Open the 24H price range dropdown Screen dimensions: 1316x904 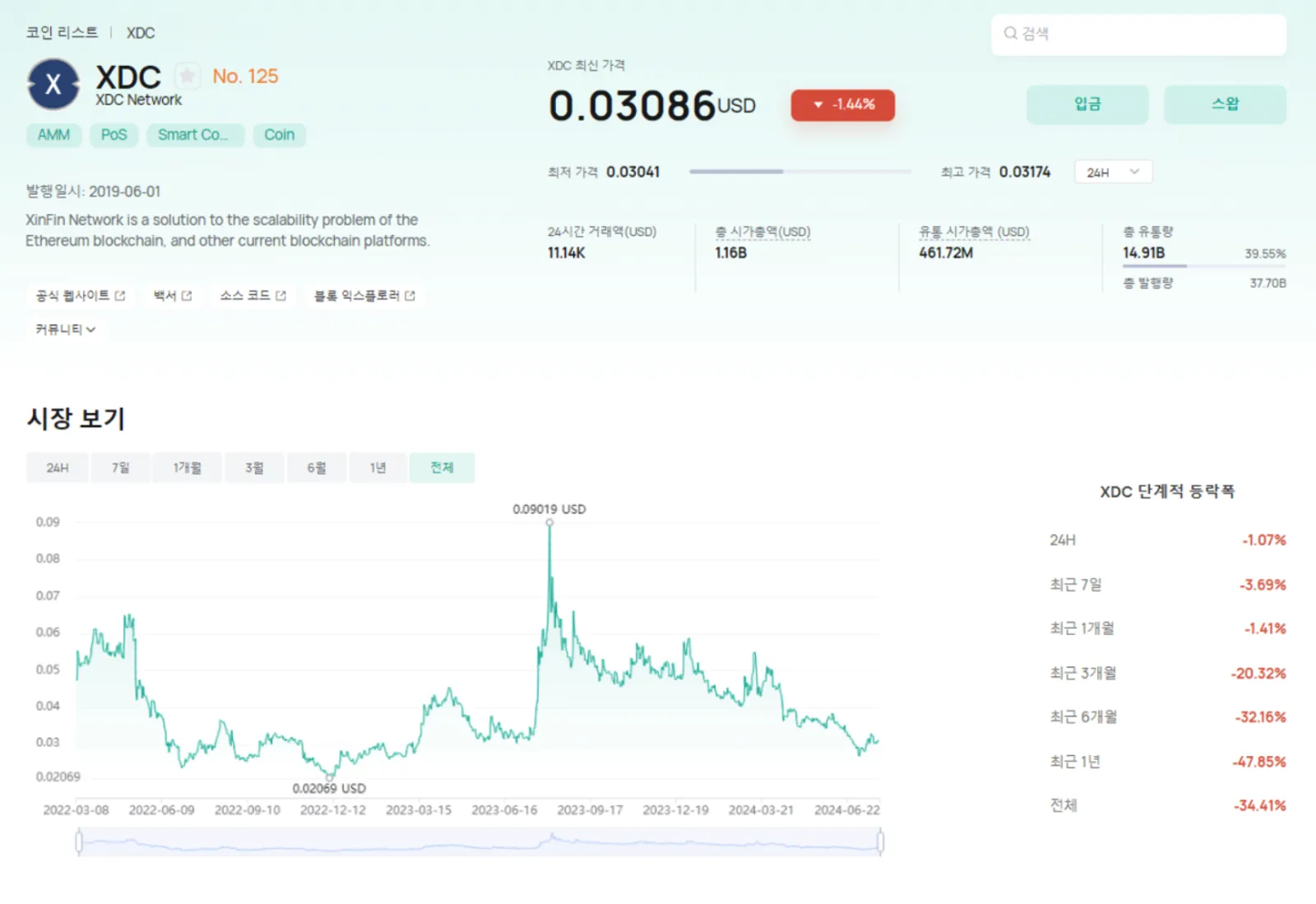coord(1113,172)
